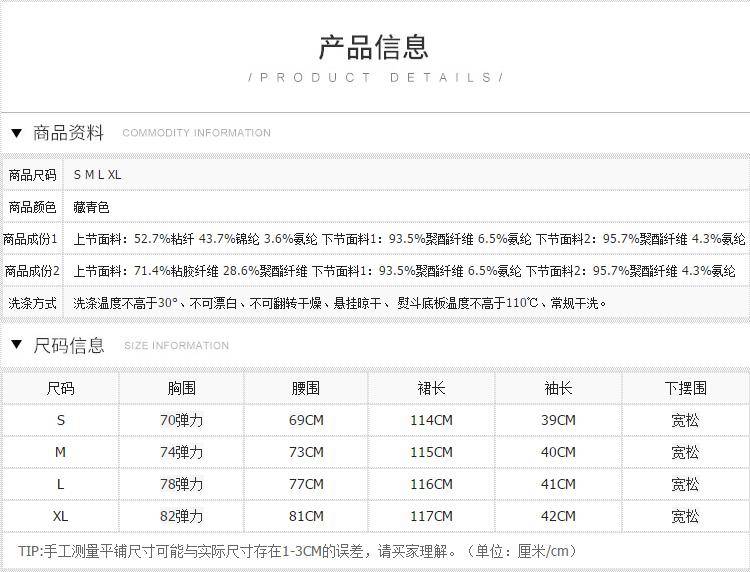Click the 商品尺码 row label
The height and width of the screenshot is (572, 750).
pos(32,175)
